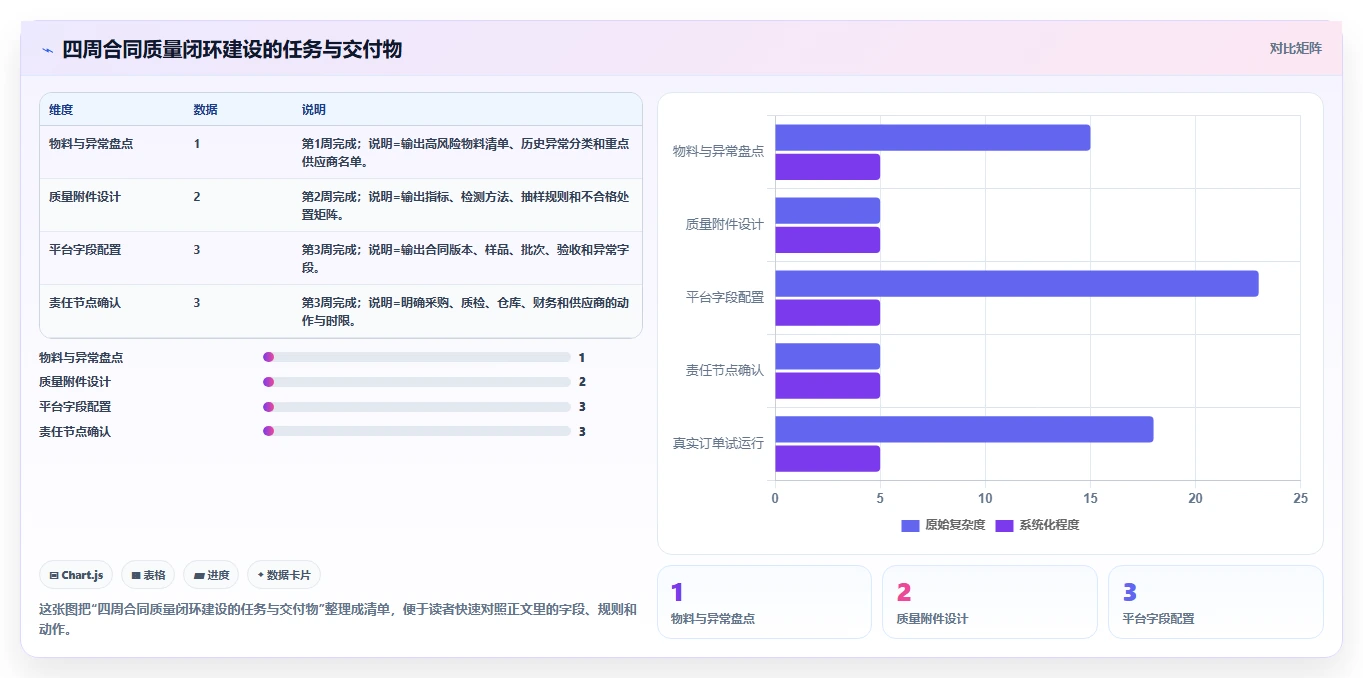1363x678 pixels.
Task: Click the 15 tick on the chart x-axis
Action: pyautogui.click(x=1090, y=498)
